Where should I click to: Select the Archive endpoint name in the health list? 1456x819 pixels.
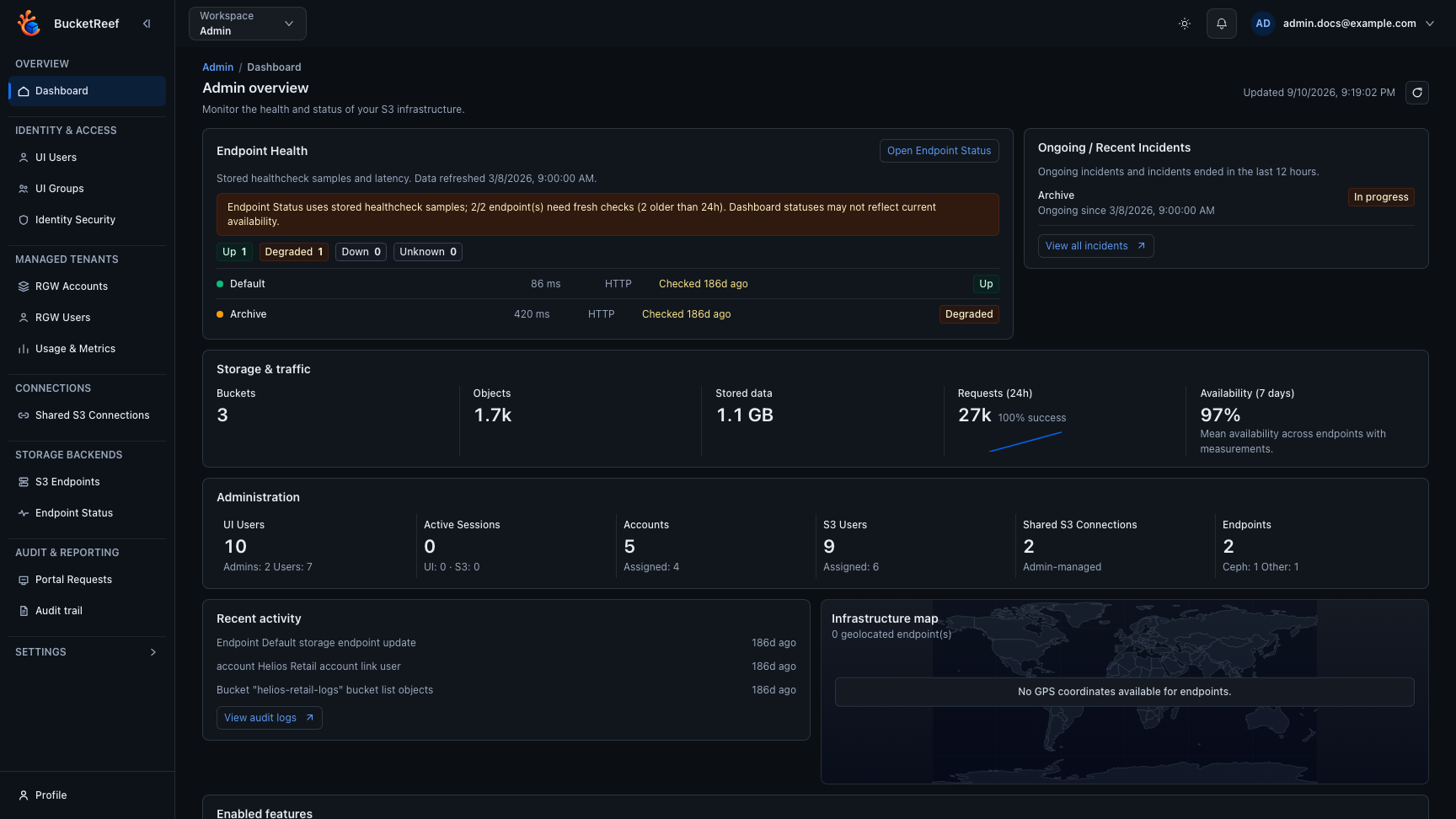[248, 314]
